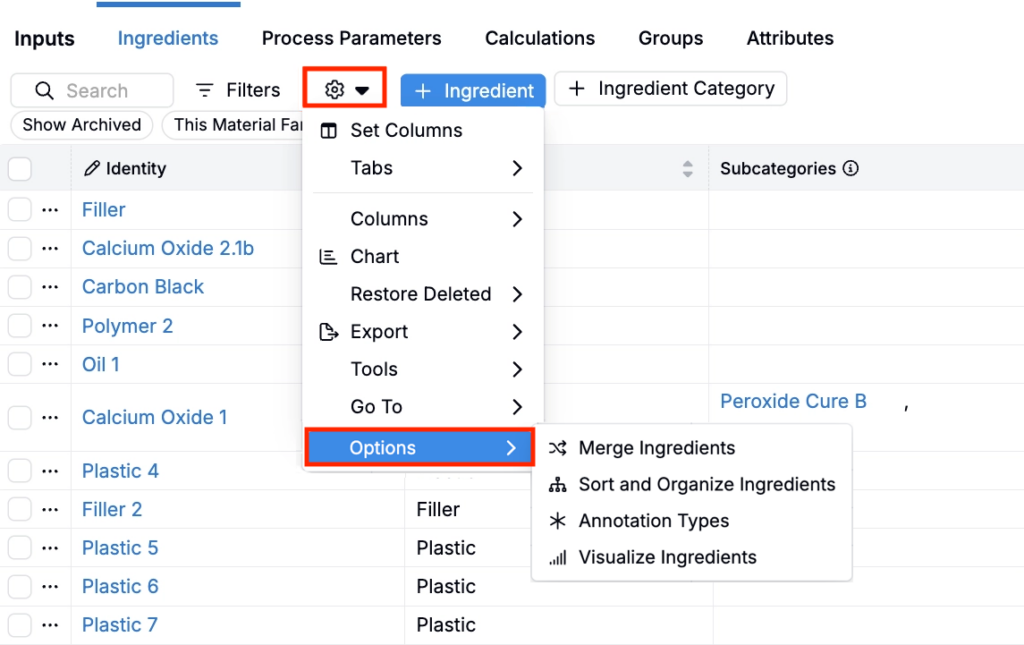Toggle the select-all header checkbox
Screen dimensions: 1024x645
coord(20,168)
